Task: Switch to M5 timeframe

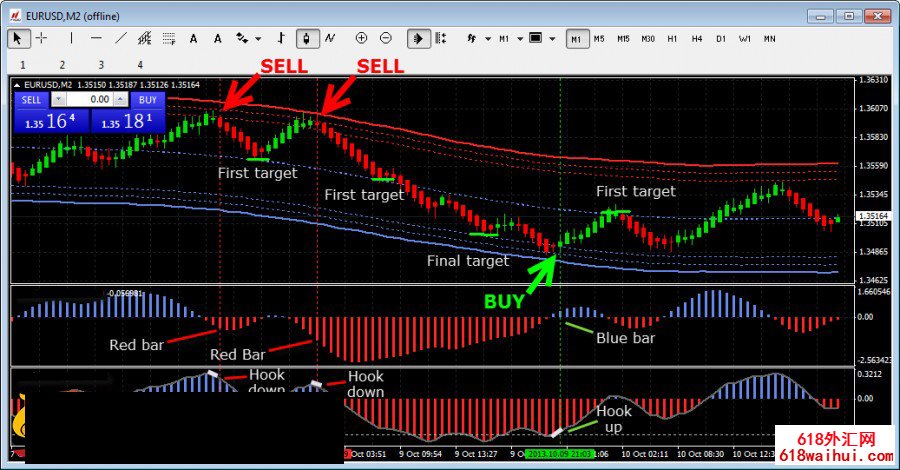Action: pos(599,39)
